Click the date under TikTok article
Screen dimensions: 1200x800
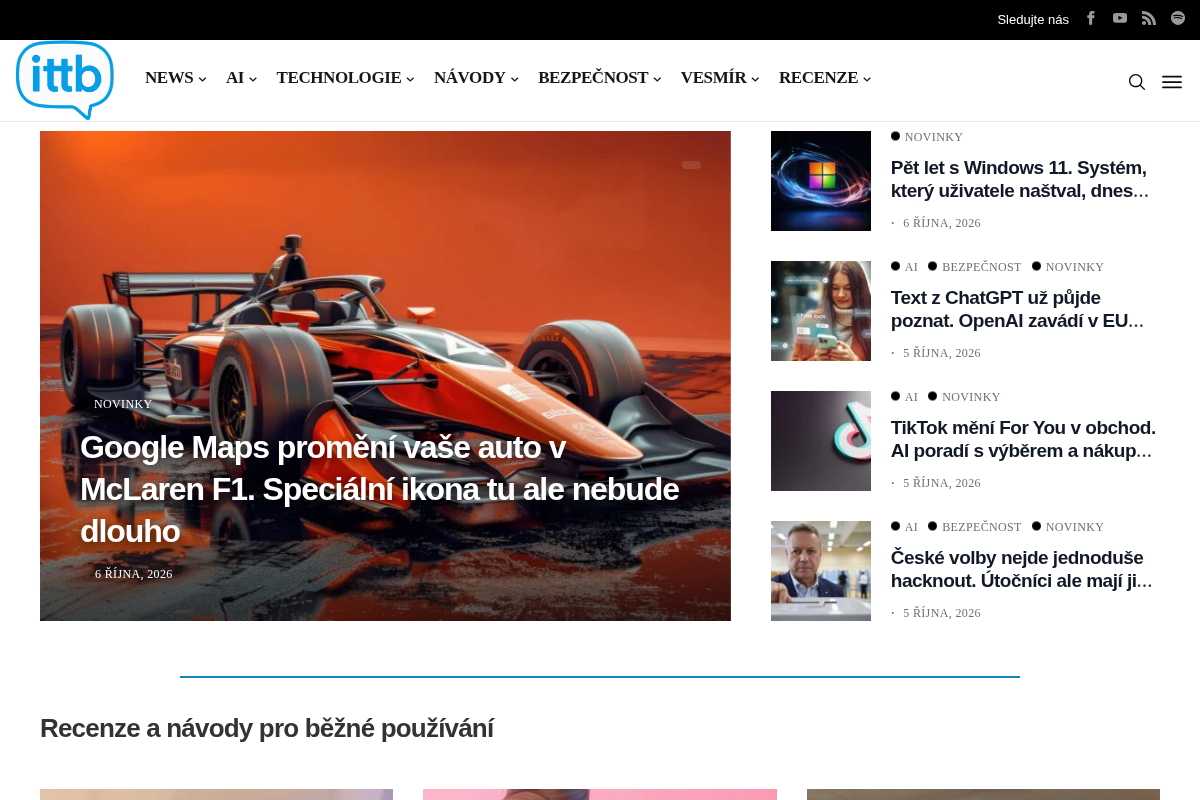[942, 483]
